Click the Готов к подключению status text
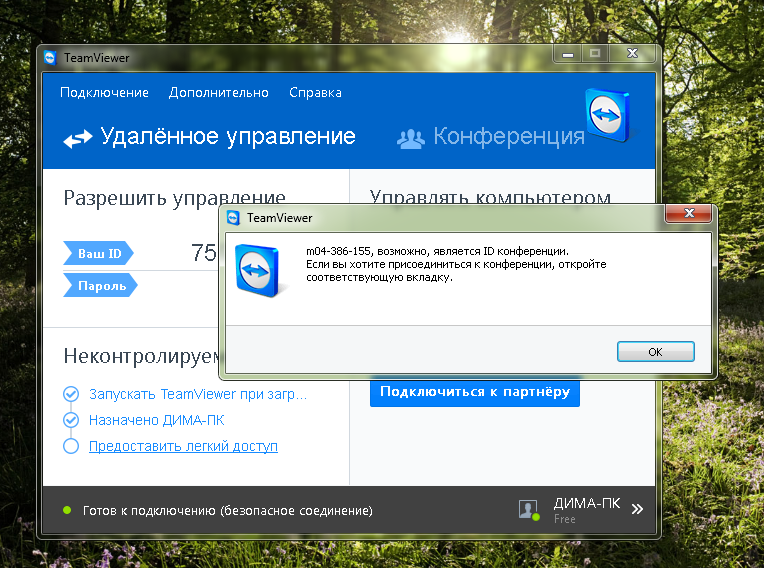The image size is (764, 568). [x=228, y=511]
